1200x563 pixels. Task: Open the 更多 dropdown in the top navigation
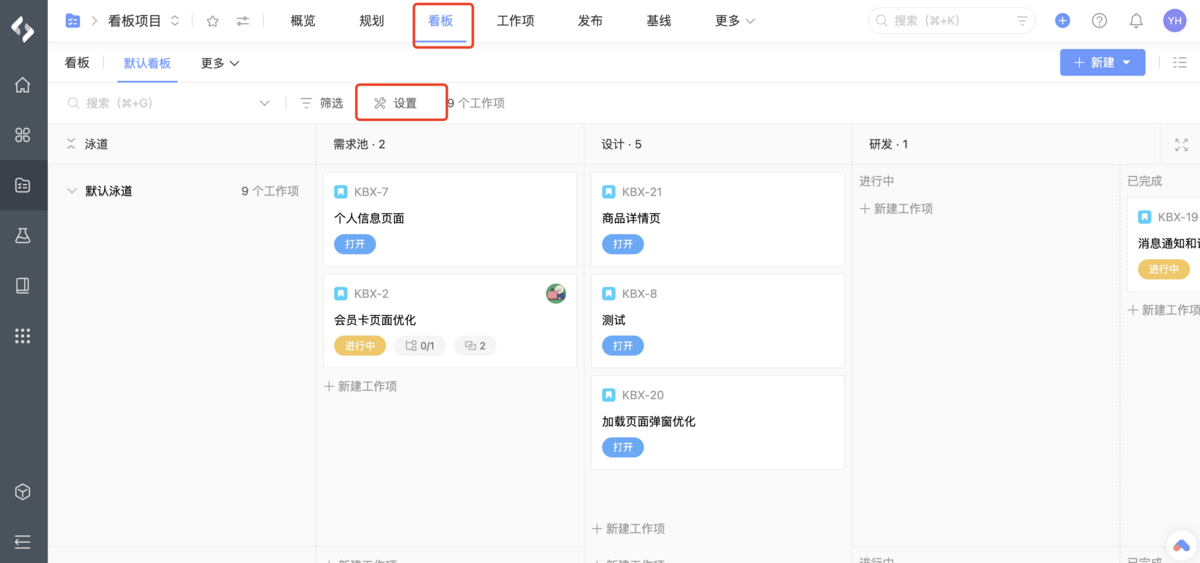click(735, 20)
